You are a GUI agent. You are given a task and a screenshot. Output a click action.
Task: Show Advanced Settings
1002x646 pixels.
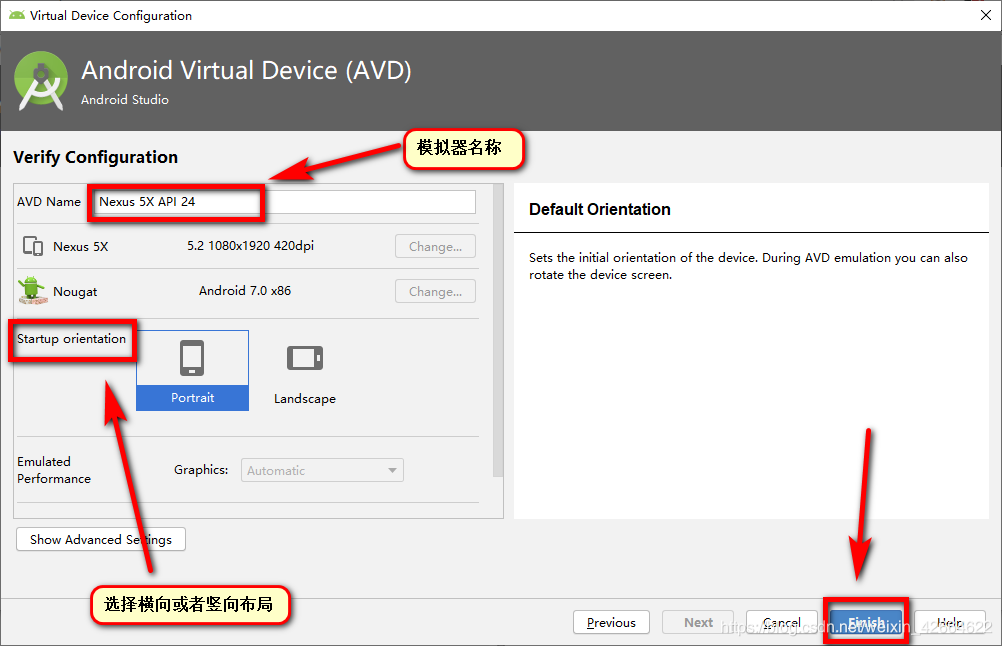point(101,539)
